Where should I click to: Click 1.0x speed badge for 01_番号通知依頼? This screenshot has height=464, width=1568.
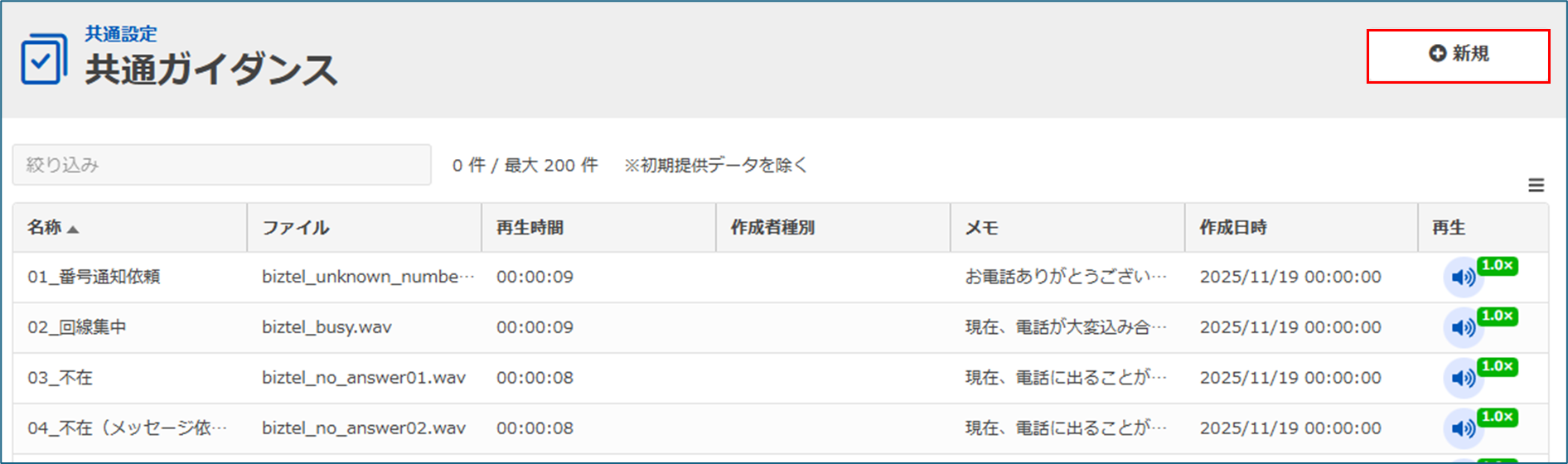coord(1497,266)
